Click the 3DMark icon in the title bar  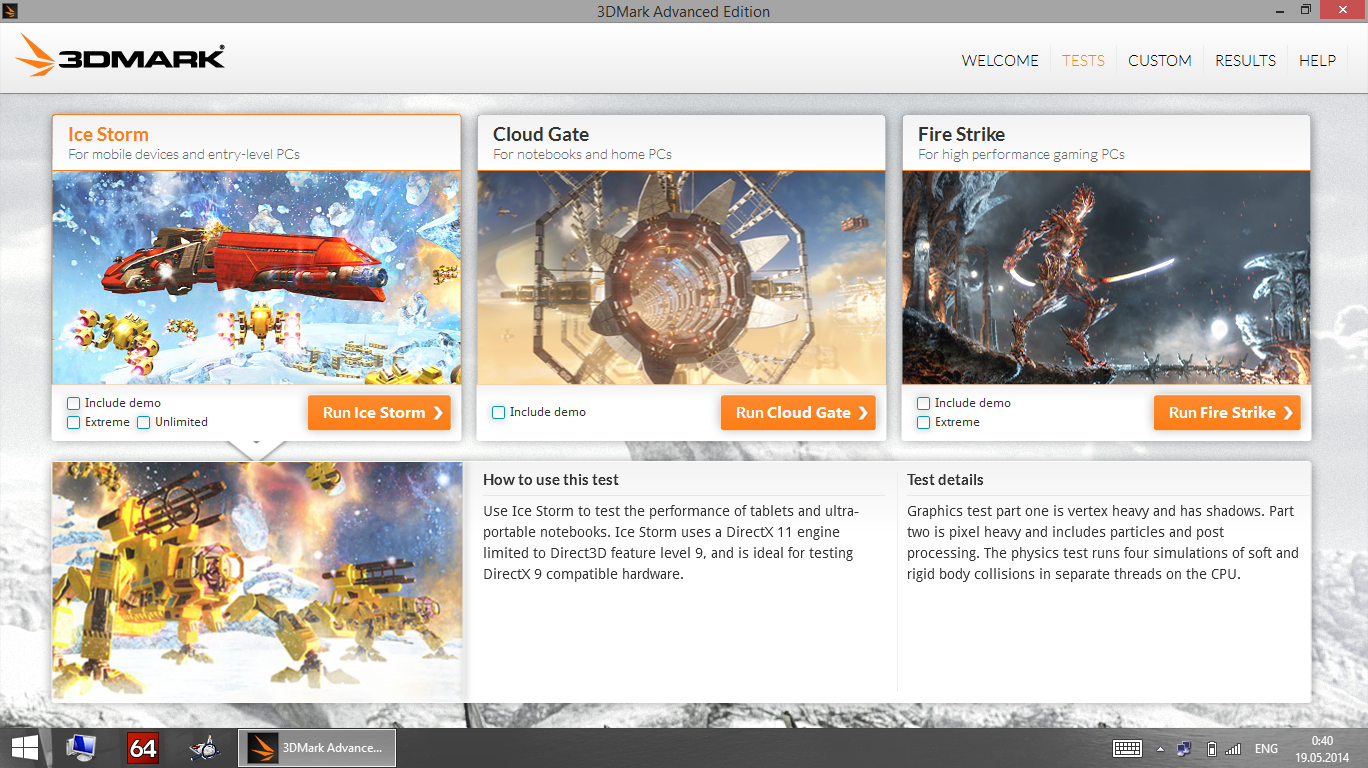tap(10, 11)
